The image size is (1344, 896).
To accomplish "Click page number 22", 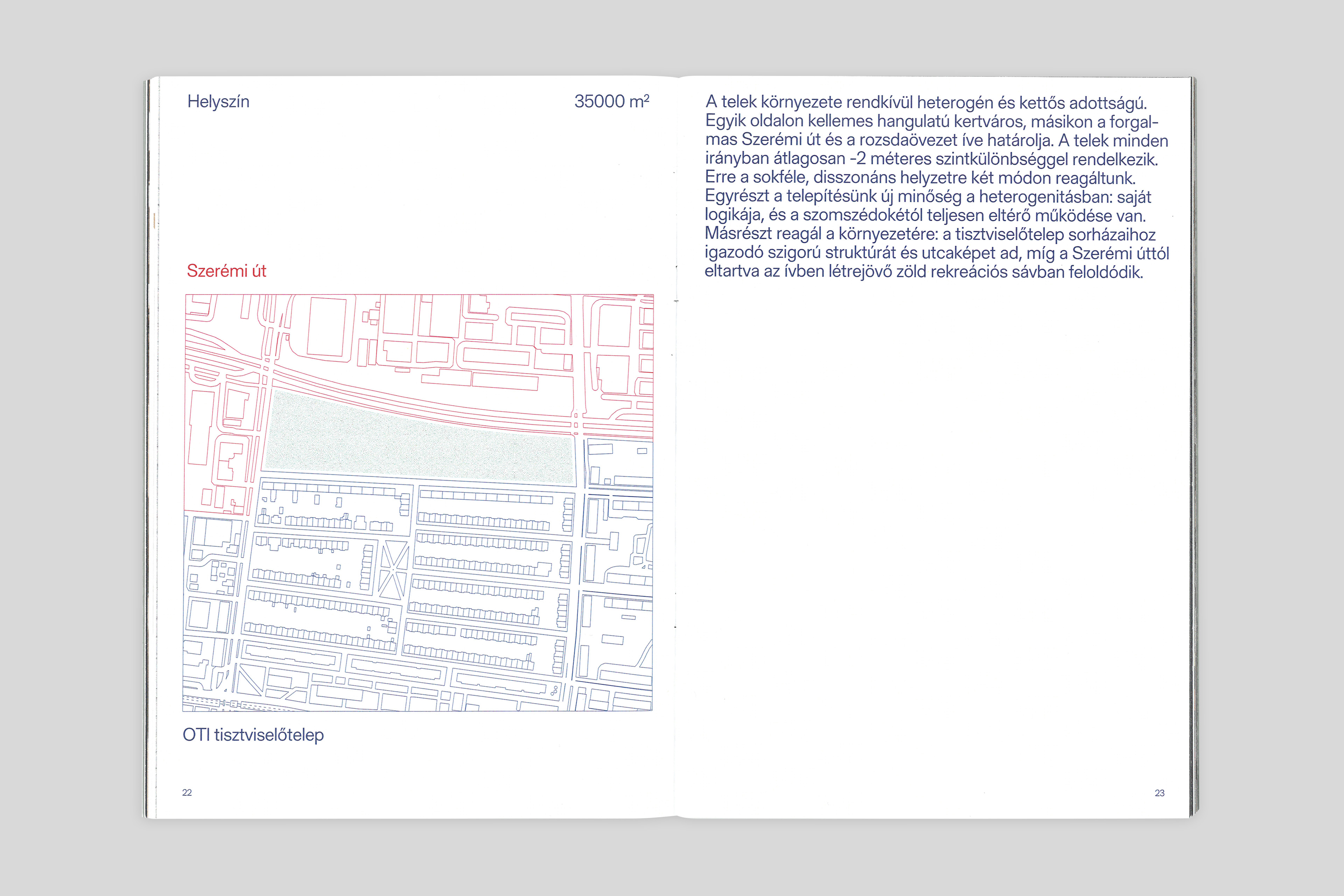I will pyautogui.click(x=187, y=792).
